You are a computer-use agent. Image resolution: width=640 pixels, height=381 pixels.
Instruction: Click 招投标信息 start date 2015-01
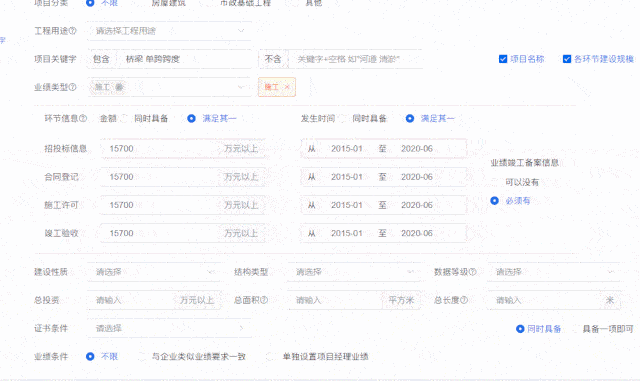point(347,148)
